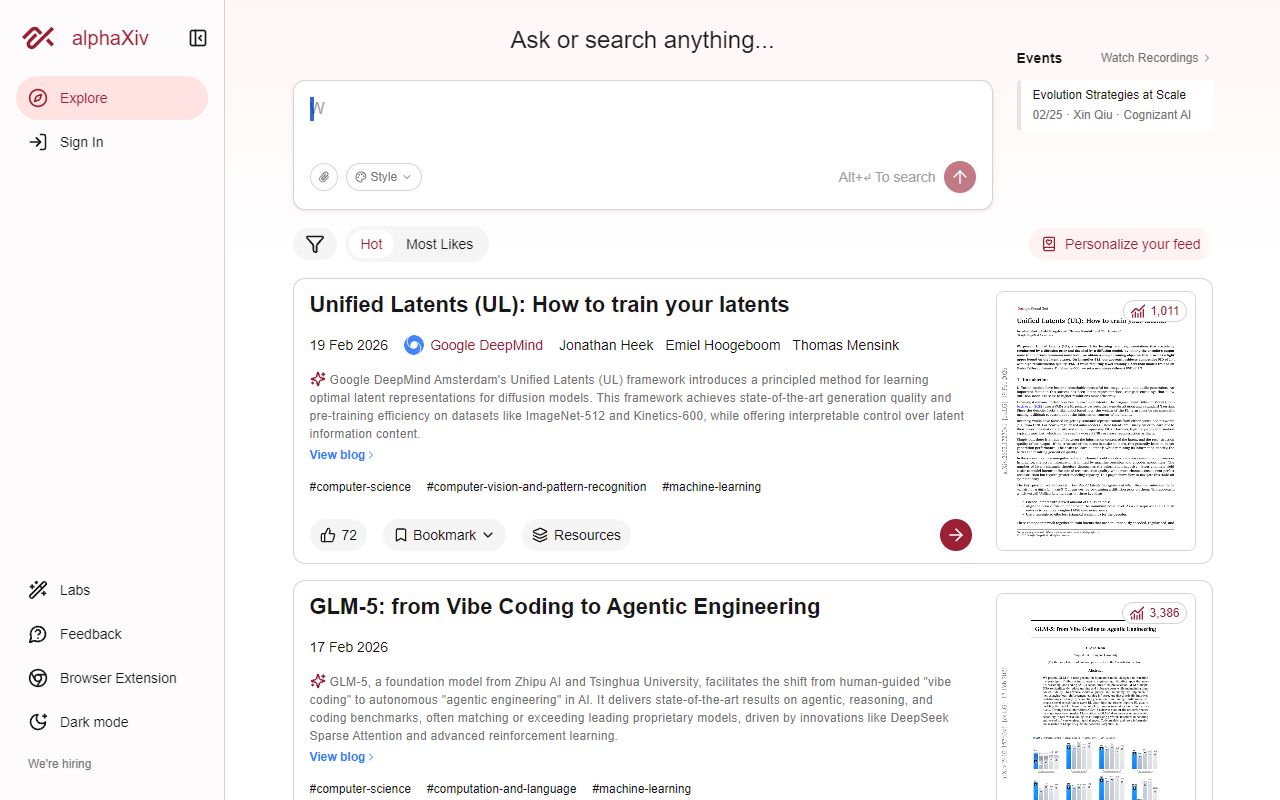
Task: Open the Bookmark dropdown menu
Action: pos(444,535)
